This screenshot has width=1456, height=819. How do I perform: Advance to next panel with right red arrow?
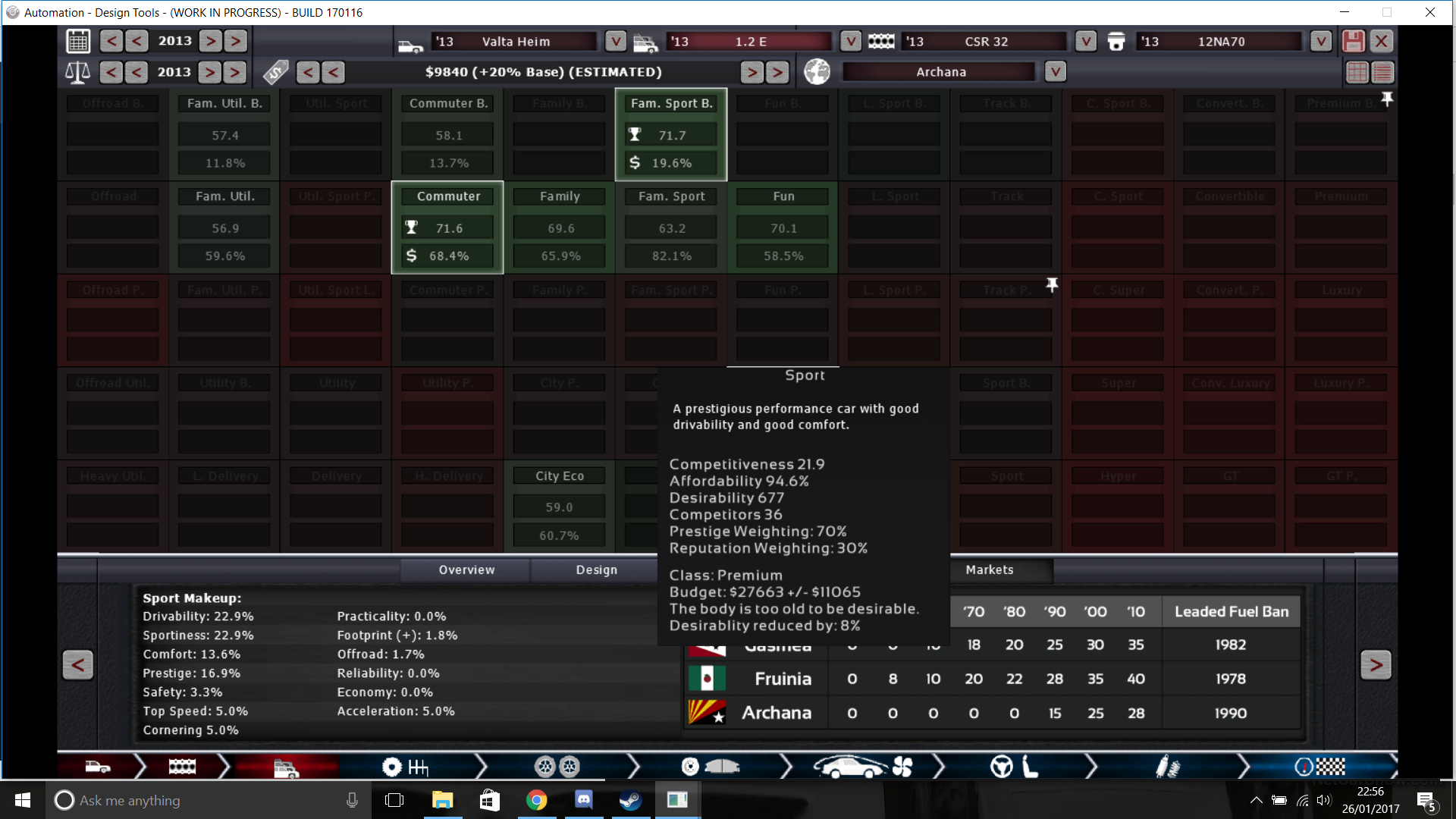click(1375, 665)
